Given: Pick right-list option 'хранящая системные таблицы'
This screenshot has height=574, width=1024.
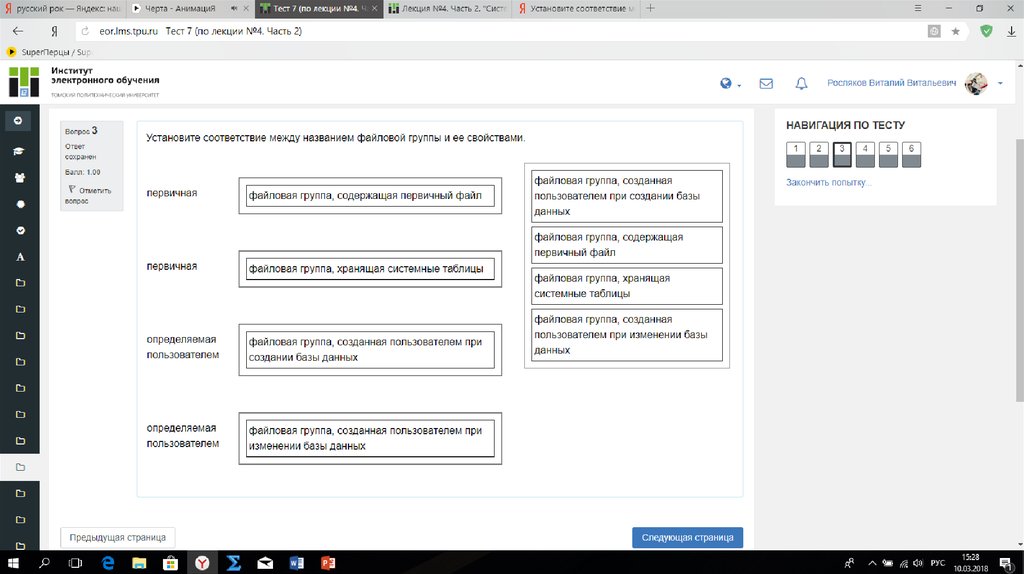Looking at the screenshot, I should (x=626, y=286).
